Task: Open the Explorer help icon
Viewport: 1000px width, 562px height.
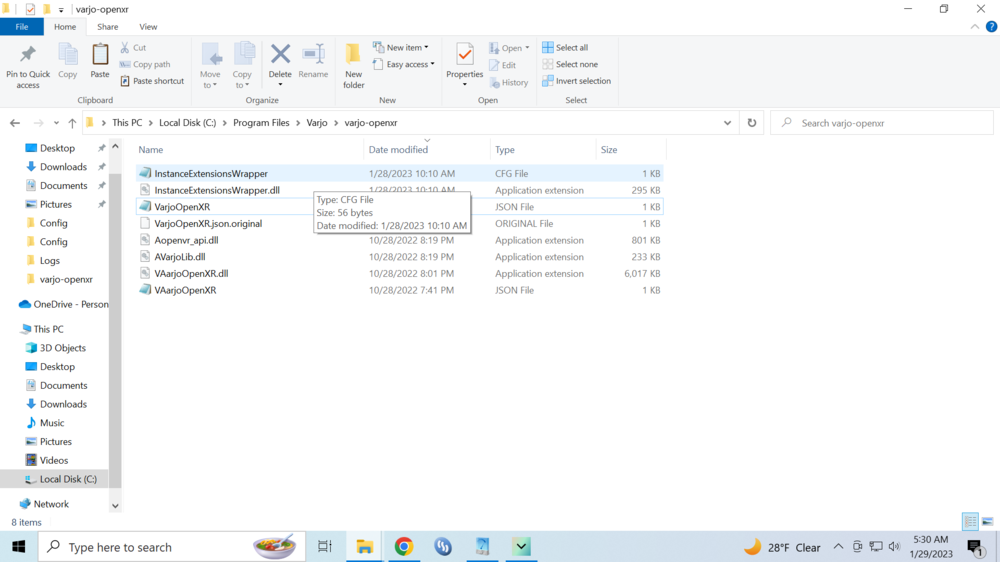Action: coord(991,27)
